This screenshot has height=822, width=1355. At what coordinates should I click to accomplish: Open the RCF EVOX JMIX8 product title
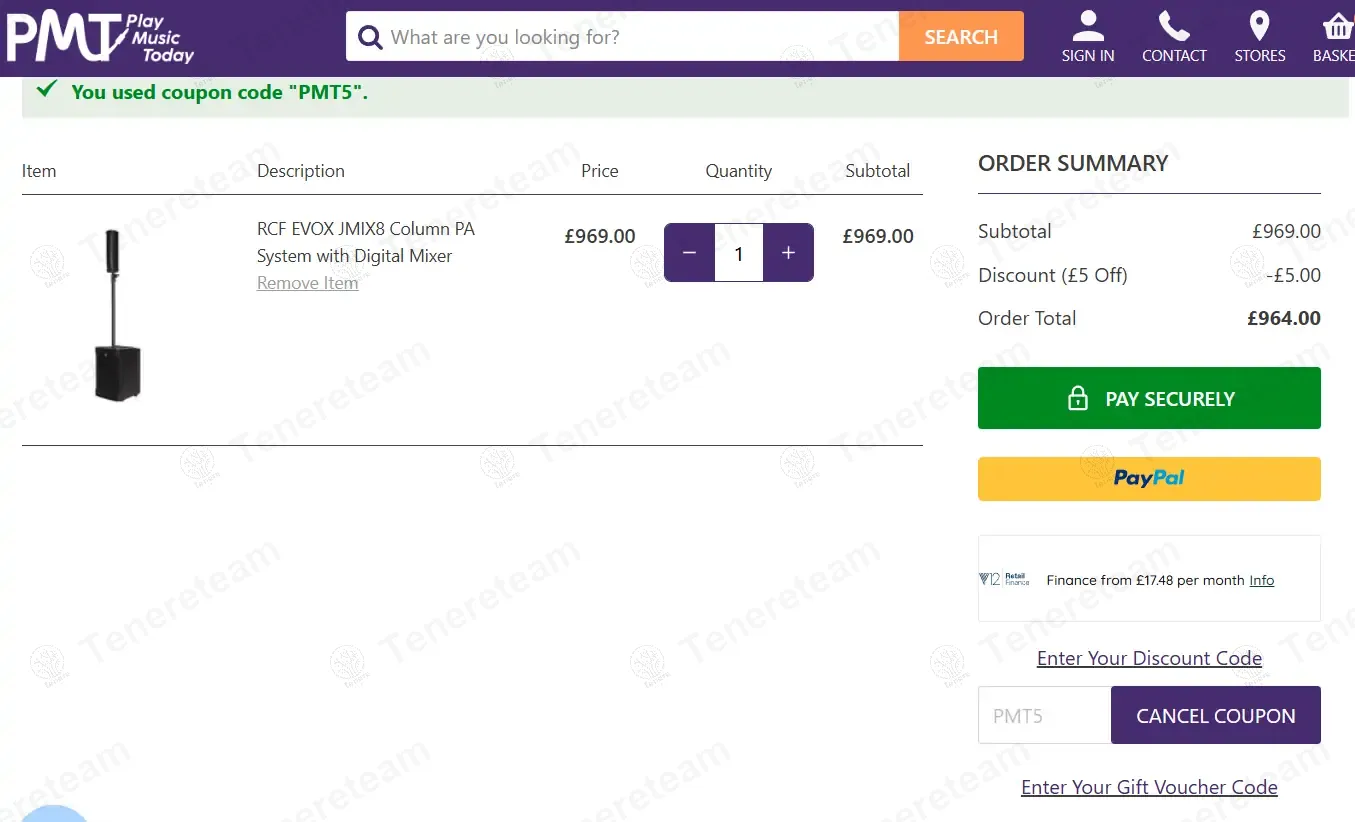tap(366, 242)
